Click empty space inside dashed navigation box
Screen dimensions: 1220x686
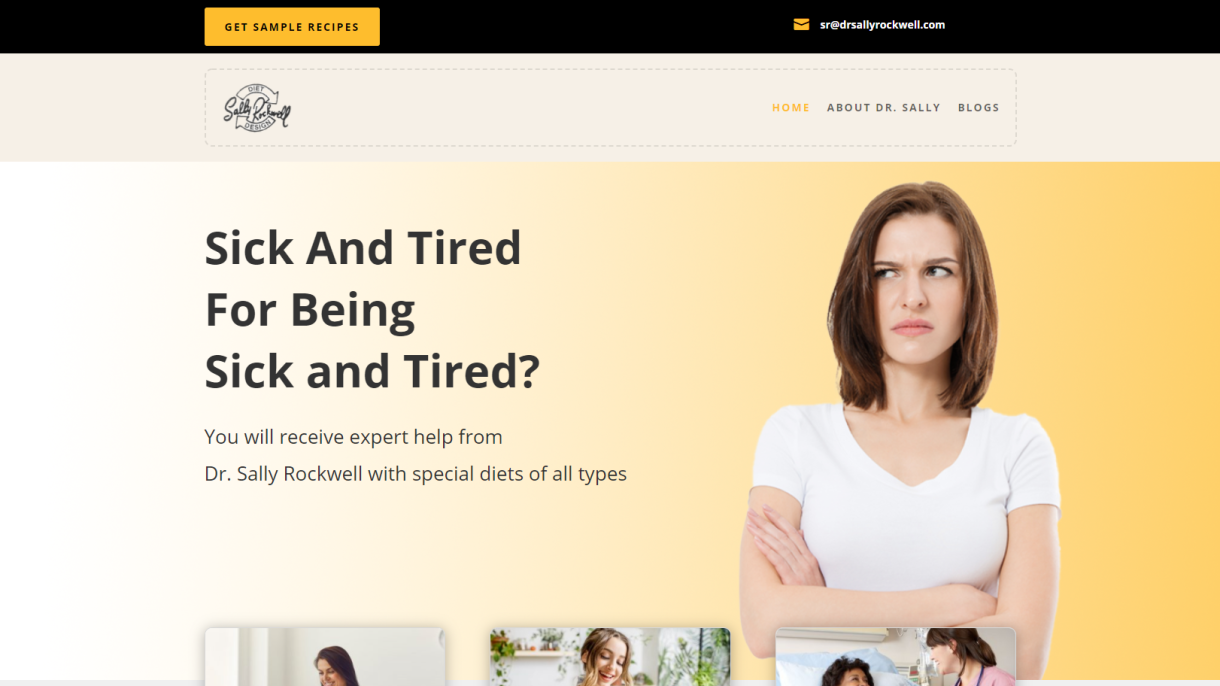coord(530,108)
